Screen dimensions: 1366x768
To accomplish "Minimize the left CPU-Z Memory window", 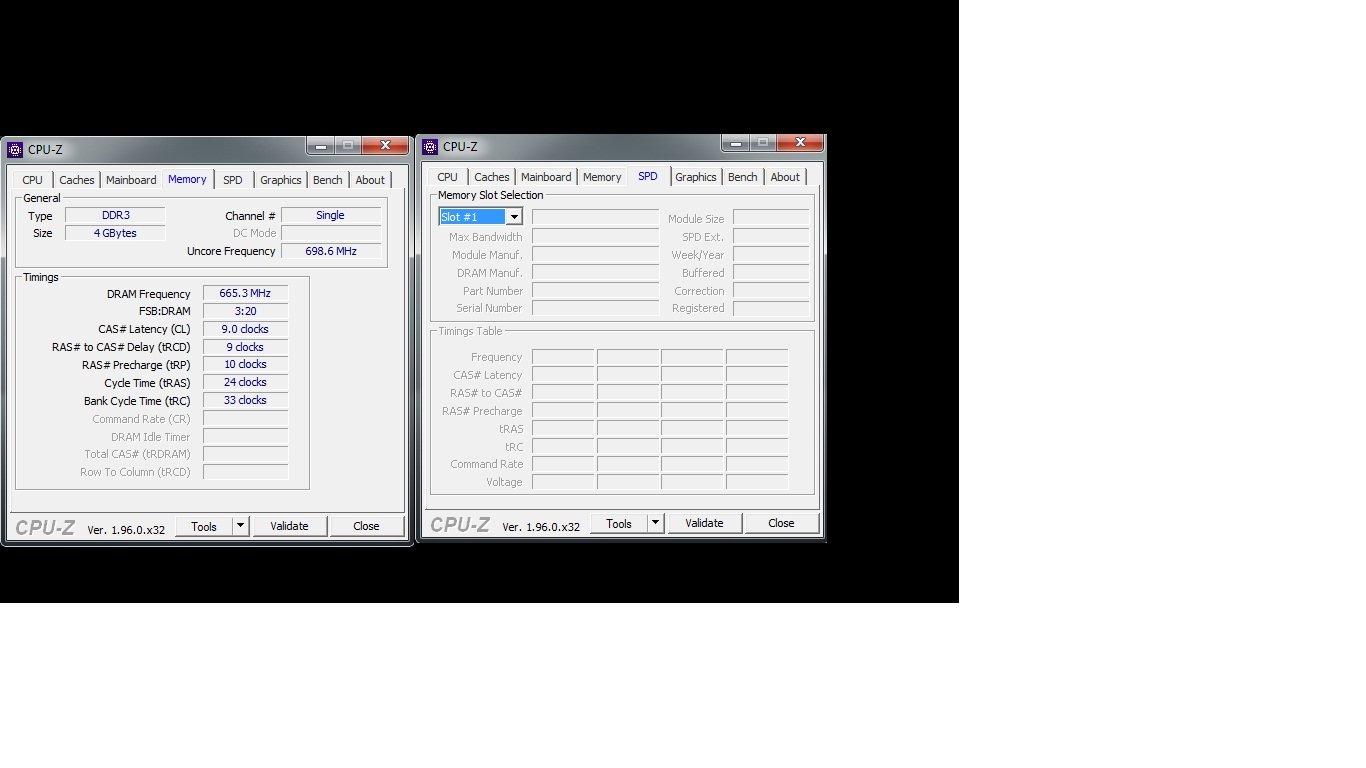I will [x=321, y=146].
